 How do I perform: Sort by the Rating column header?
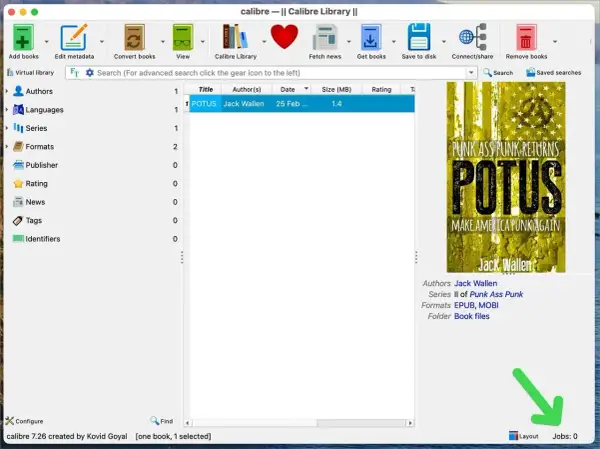[x=381, y=89]
